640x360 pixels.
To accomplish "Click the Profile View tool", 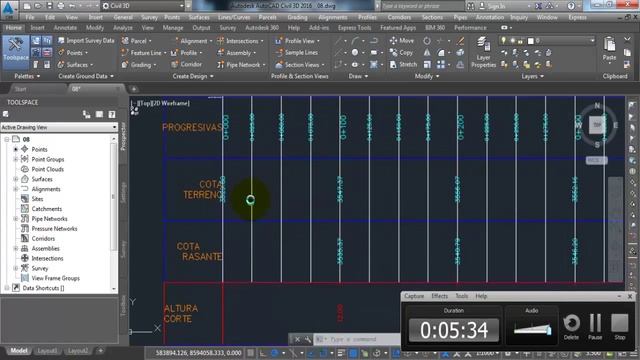I will (x=298, y=41).
